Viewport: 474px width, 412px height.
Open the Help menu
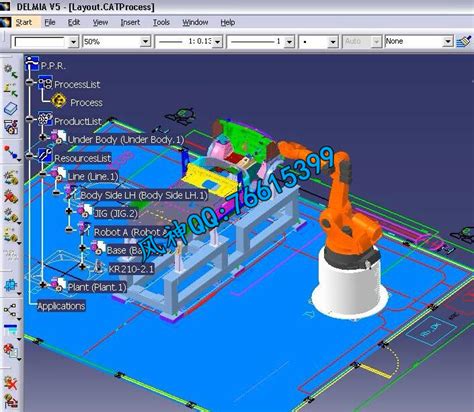(x=228, y=22)
